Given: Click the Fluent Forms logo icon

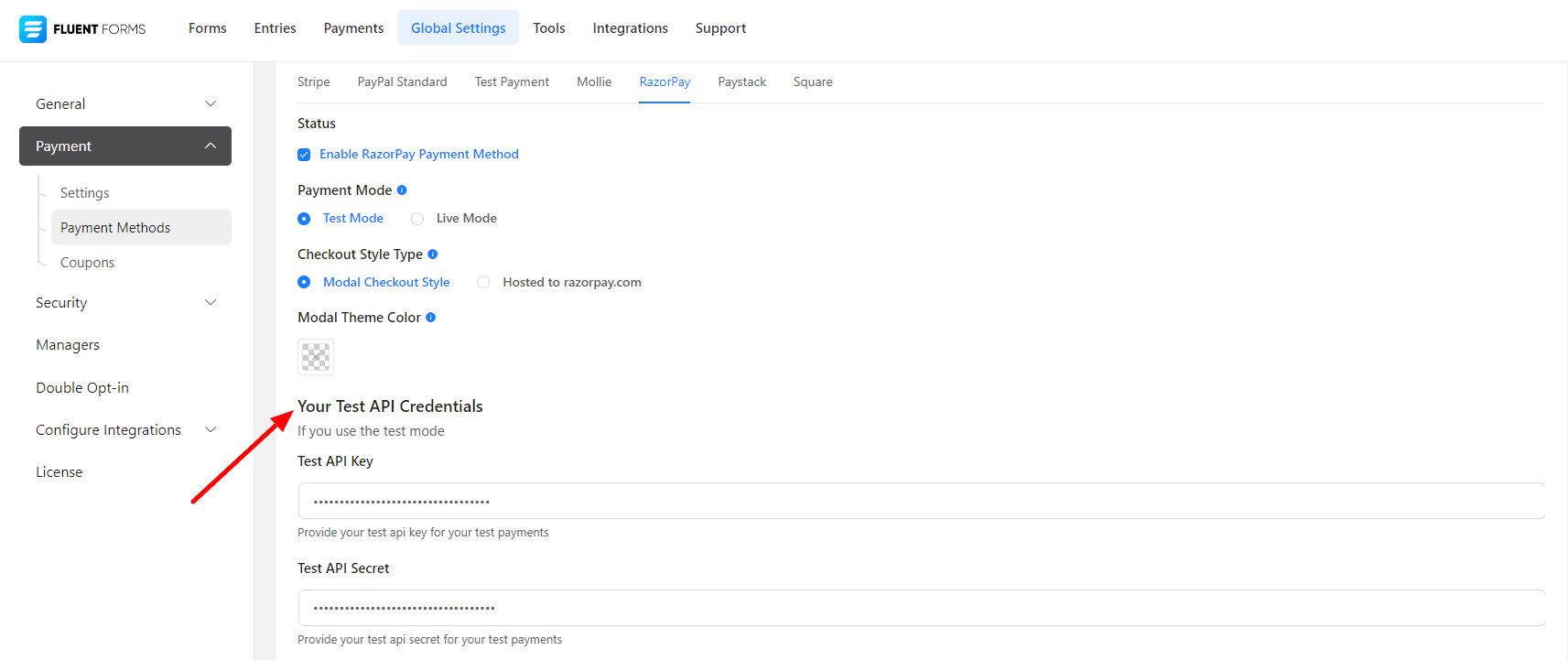Looking at the screenshot, I should 33,29.
